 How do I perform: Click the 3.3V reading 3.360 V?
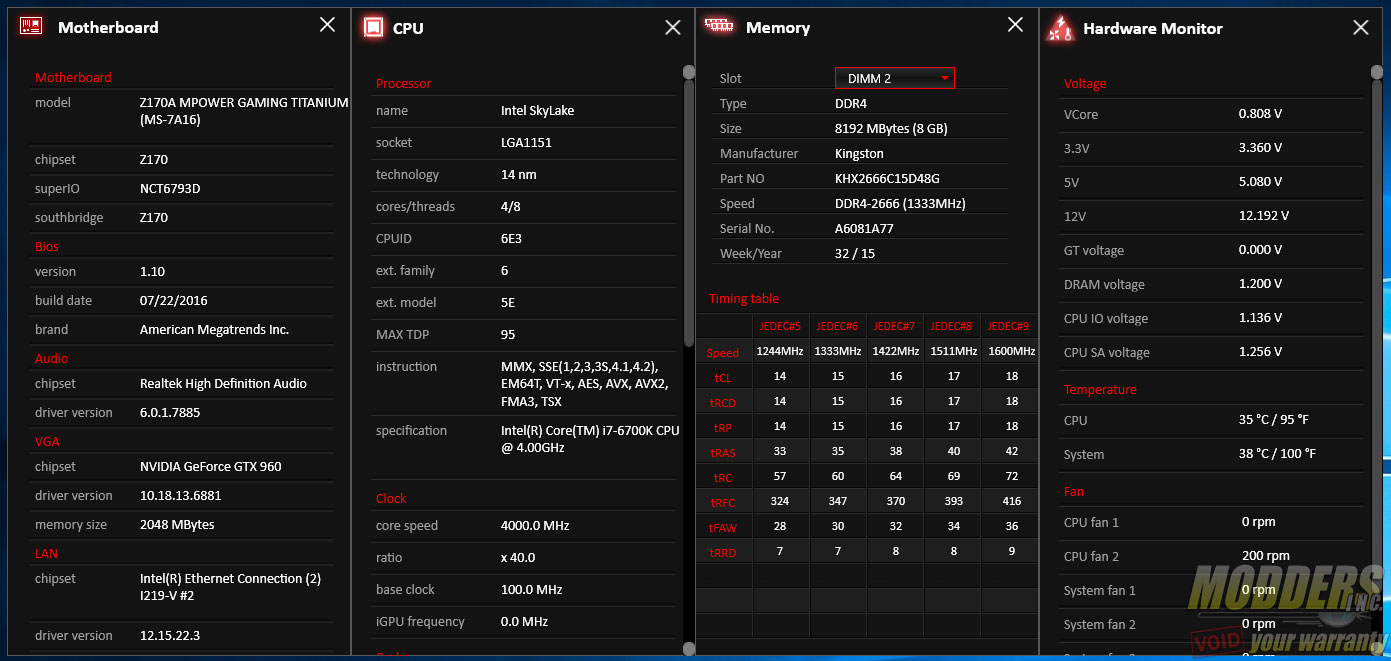click(x=1260, y=147)
